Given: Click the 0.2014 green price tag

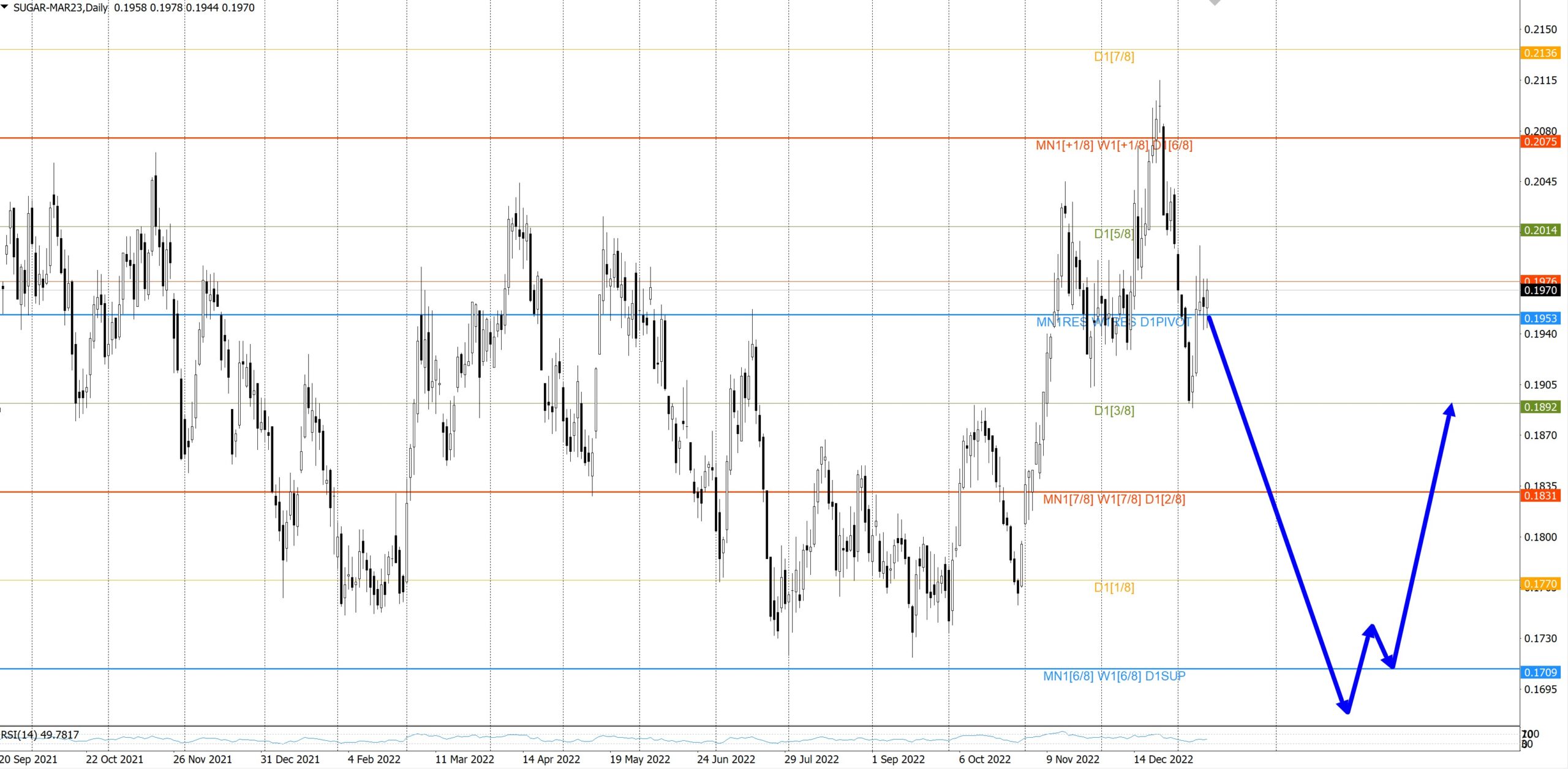Looking at the screenshot, I should 1540,230.
